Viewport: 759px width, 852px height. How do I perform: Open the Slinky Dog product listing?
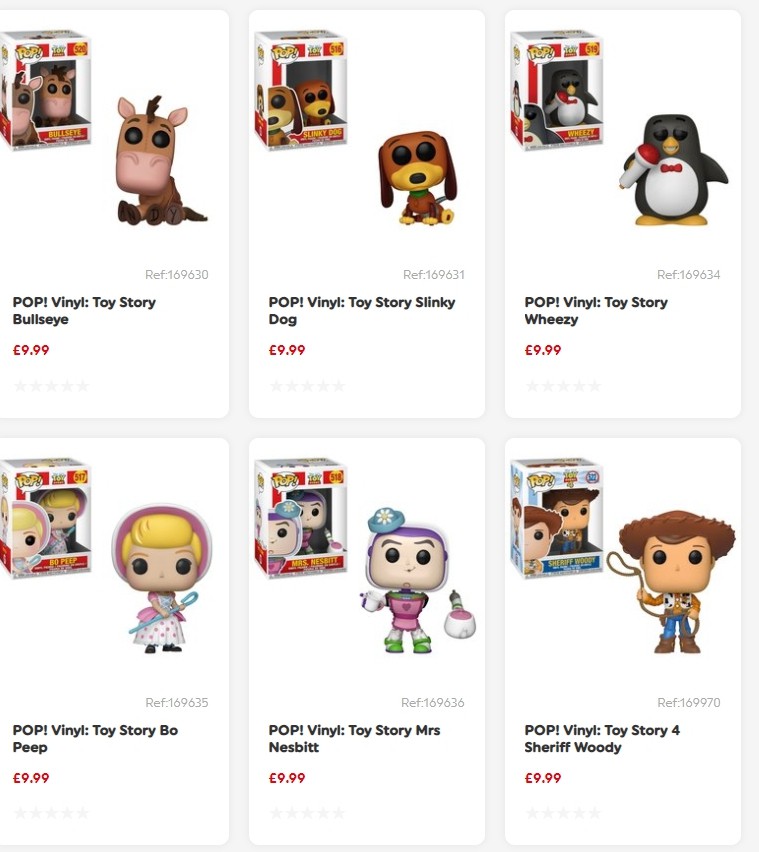pyautogui.click(x=360, y=311)
